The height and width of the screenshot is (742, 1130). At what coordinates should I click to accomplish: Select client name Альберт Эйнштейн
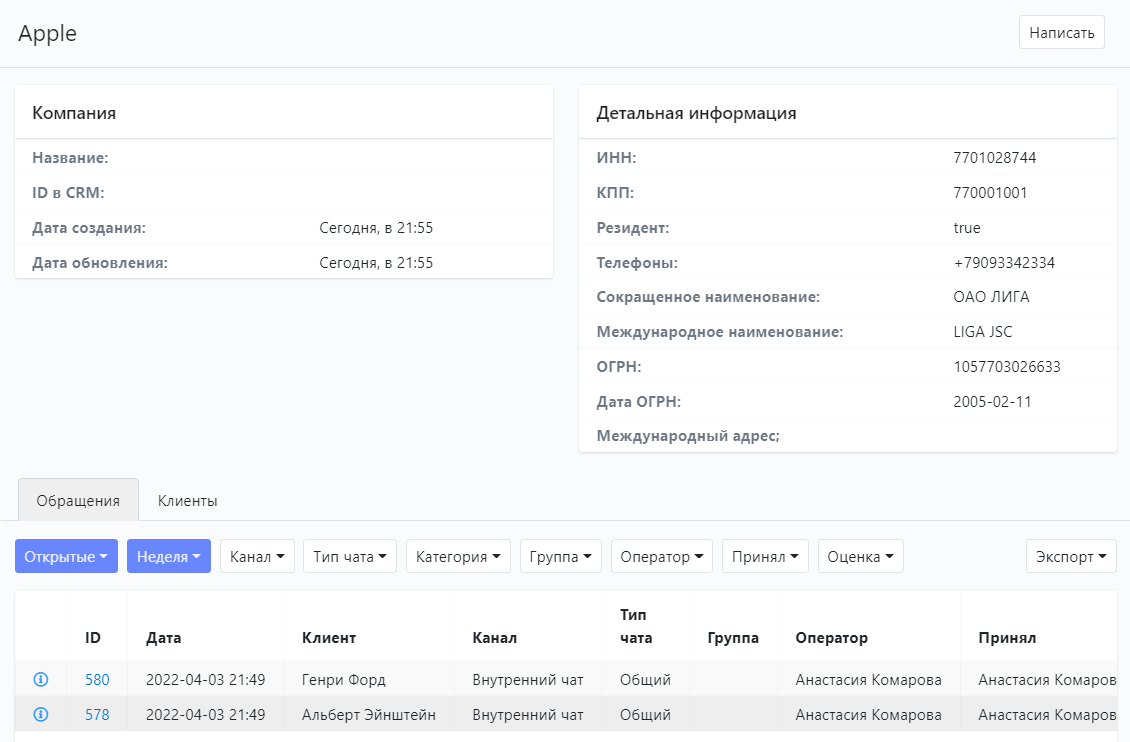pyautogui.click(x=369, y=715)
